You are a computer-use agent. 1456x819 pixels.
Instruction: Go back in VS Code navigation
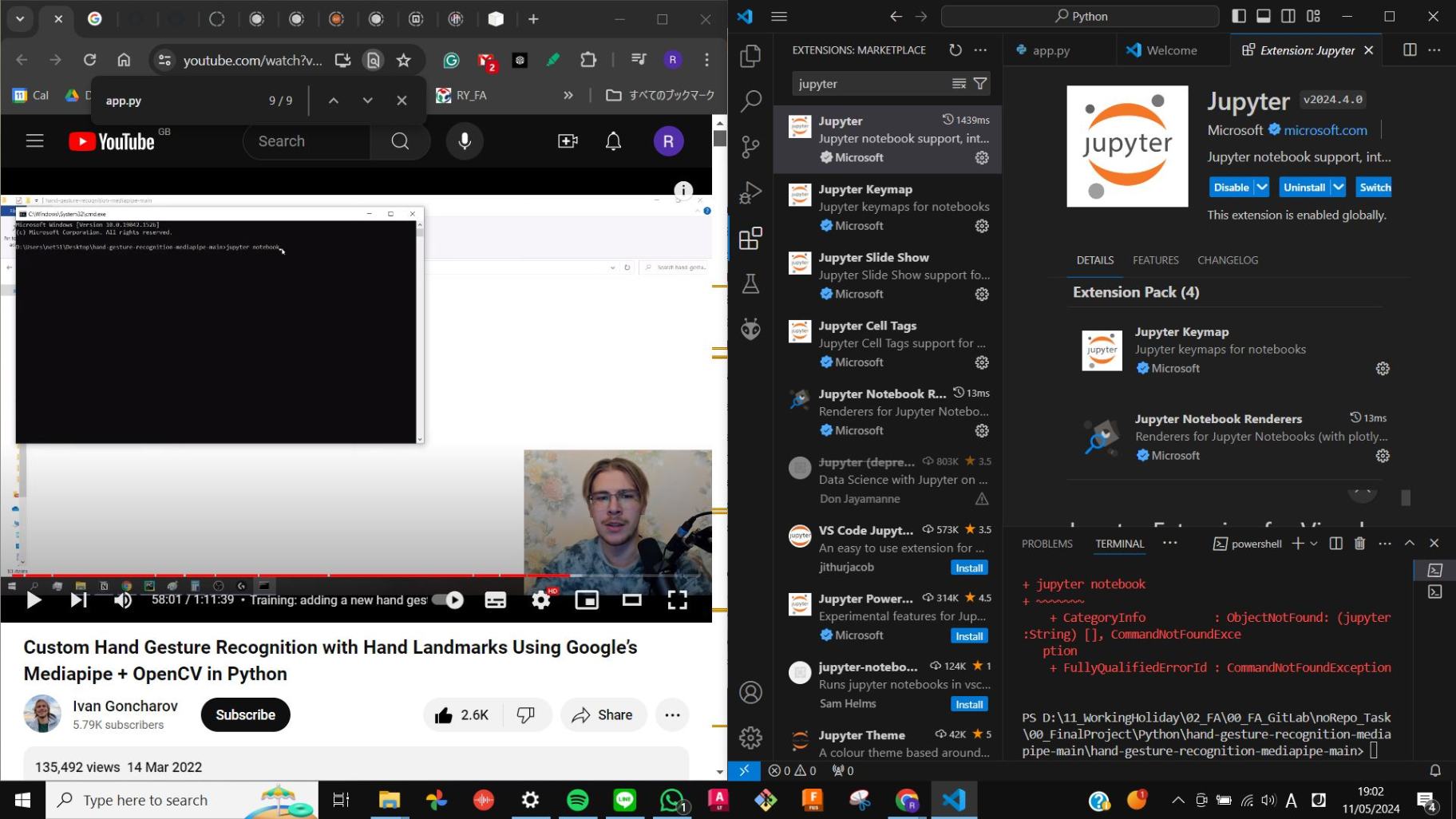pos(896,16)
